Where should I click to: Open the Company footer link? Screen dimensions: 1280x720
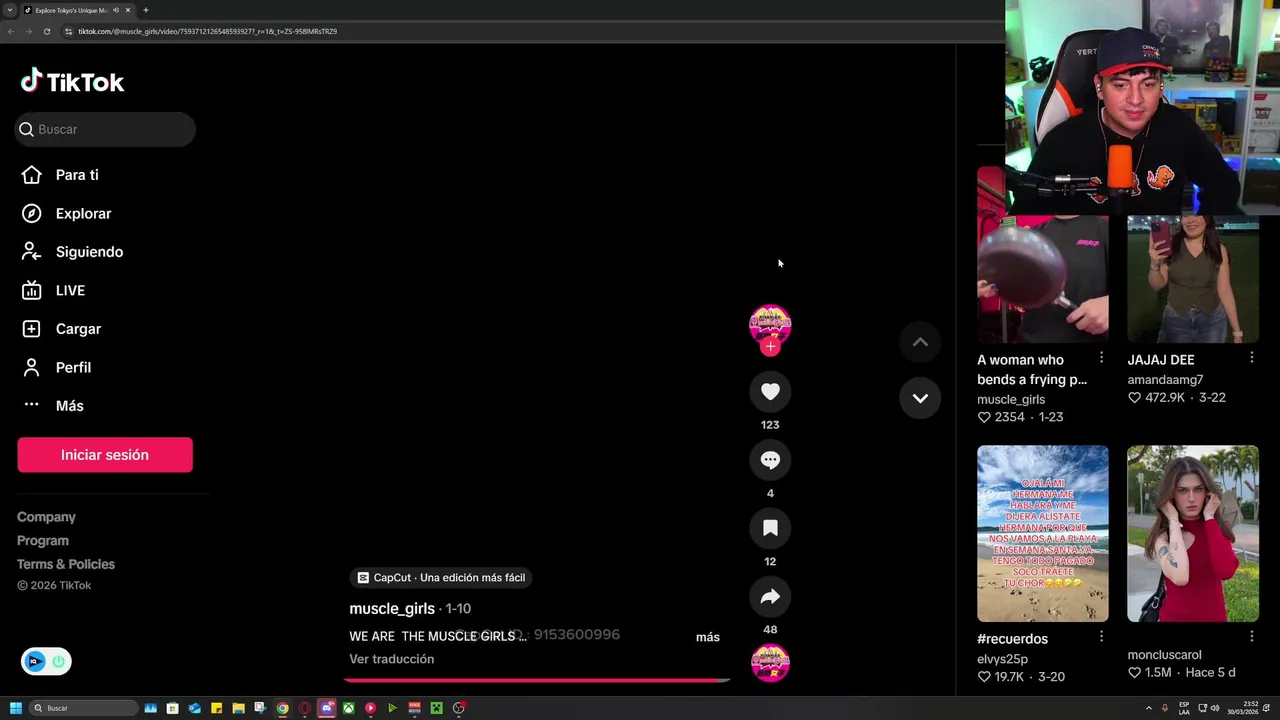[x=46, y=517]
